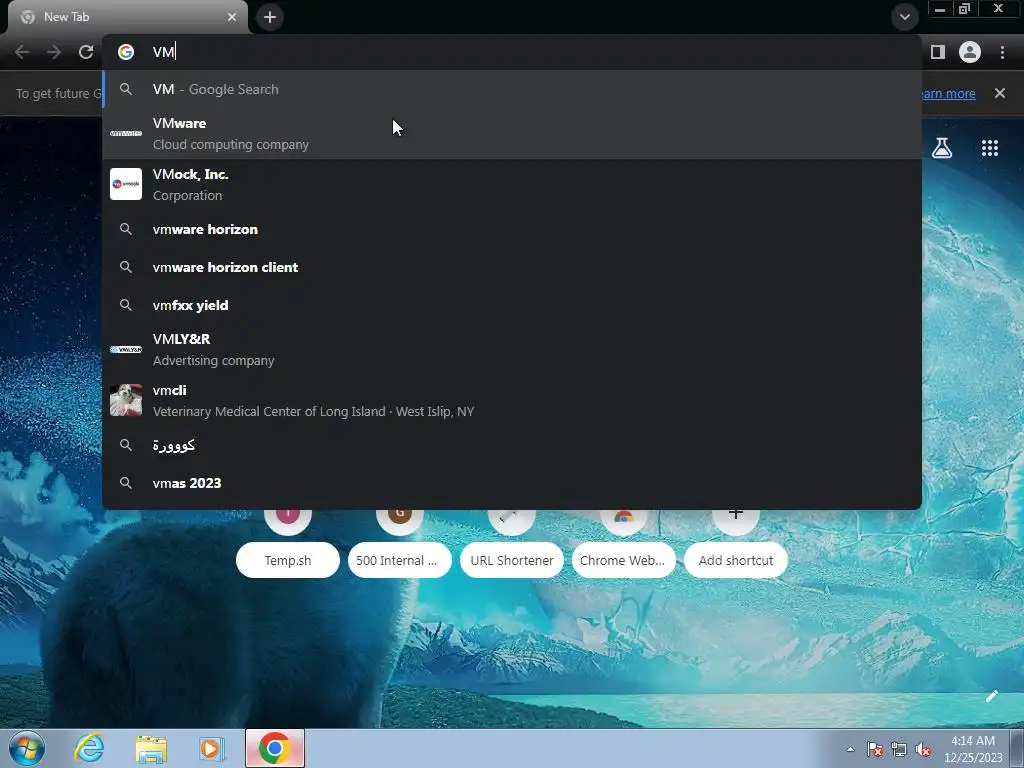The width and height of the screenshot is (1024, 768).
Task: Open the tab search dropdown arrow
Action: tap(904, 17)
